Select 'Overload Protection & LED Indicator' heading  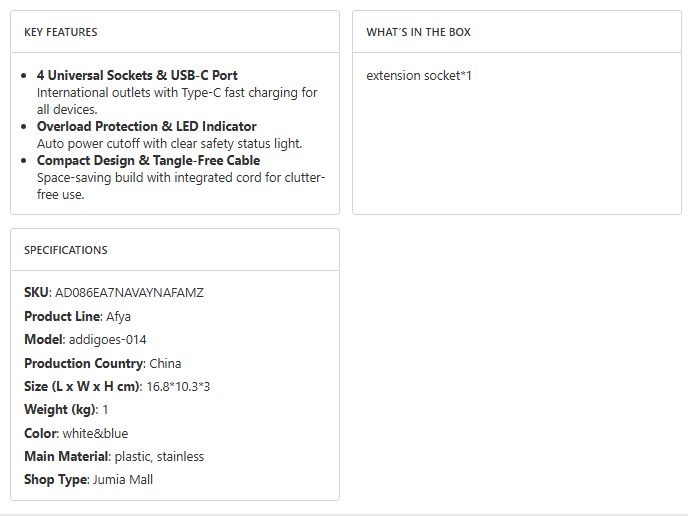tap(146, 126)
